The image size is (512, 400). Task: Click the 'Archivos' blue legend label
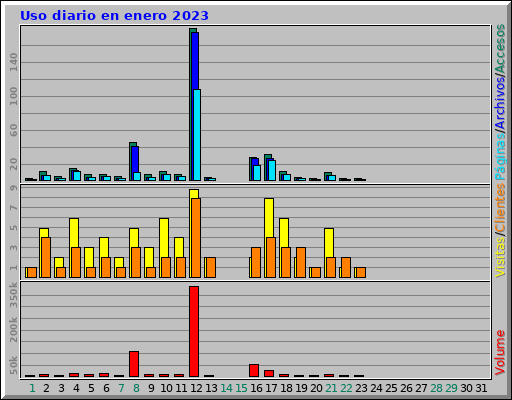pyautogui.click(x=500, y=102)
